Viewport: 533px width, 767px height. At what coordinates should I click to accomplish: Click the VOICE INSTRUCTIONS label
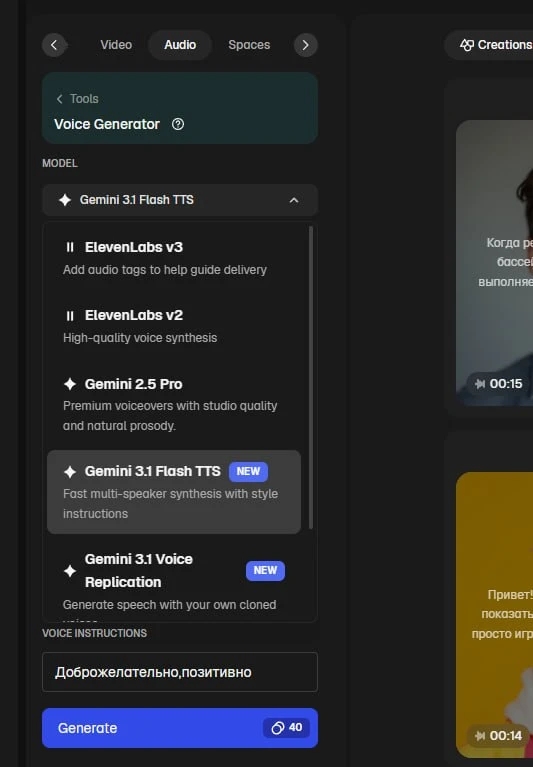pyautogui.click(x=94, y=633)
